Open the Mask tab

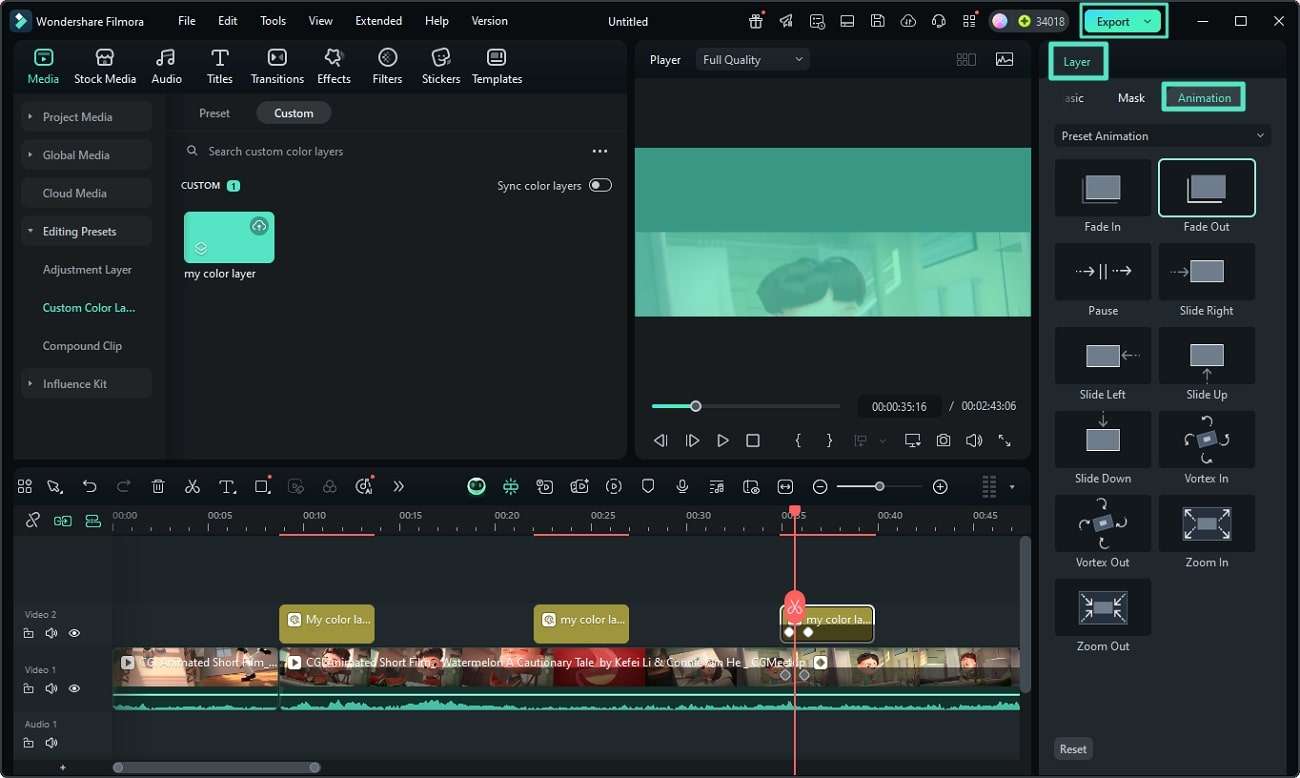(1131, 98)
